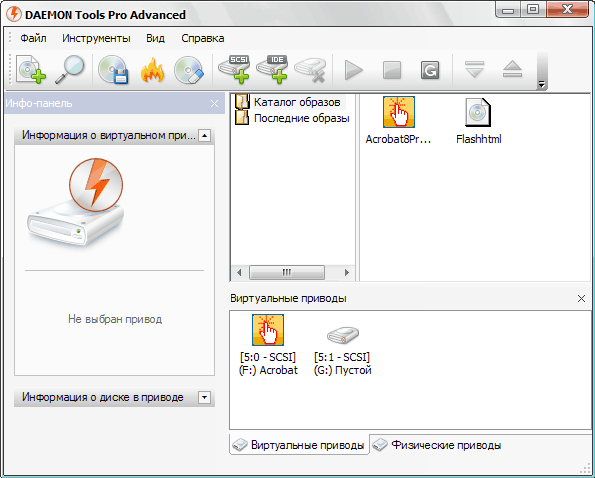The image size is (595, 478).
Task: Maximize the DAEMON Tools window
Action: (x=533, y=9)
